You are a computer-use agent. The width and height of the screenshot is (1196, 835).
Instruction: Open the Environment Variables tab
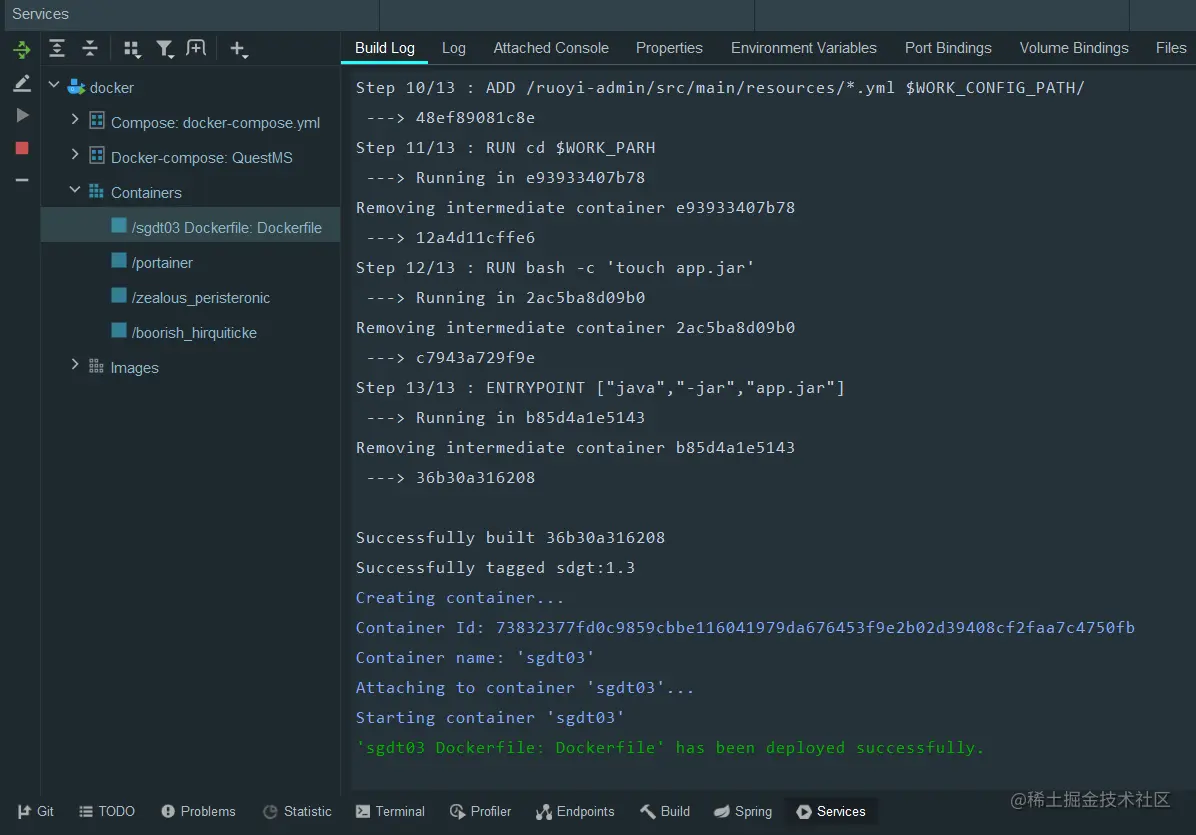tap(803, 48)
